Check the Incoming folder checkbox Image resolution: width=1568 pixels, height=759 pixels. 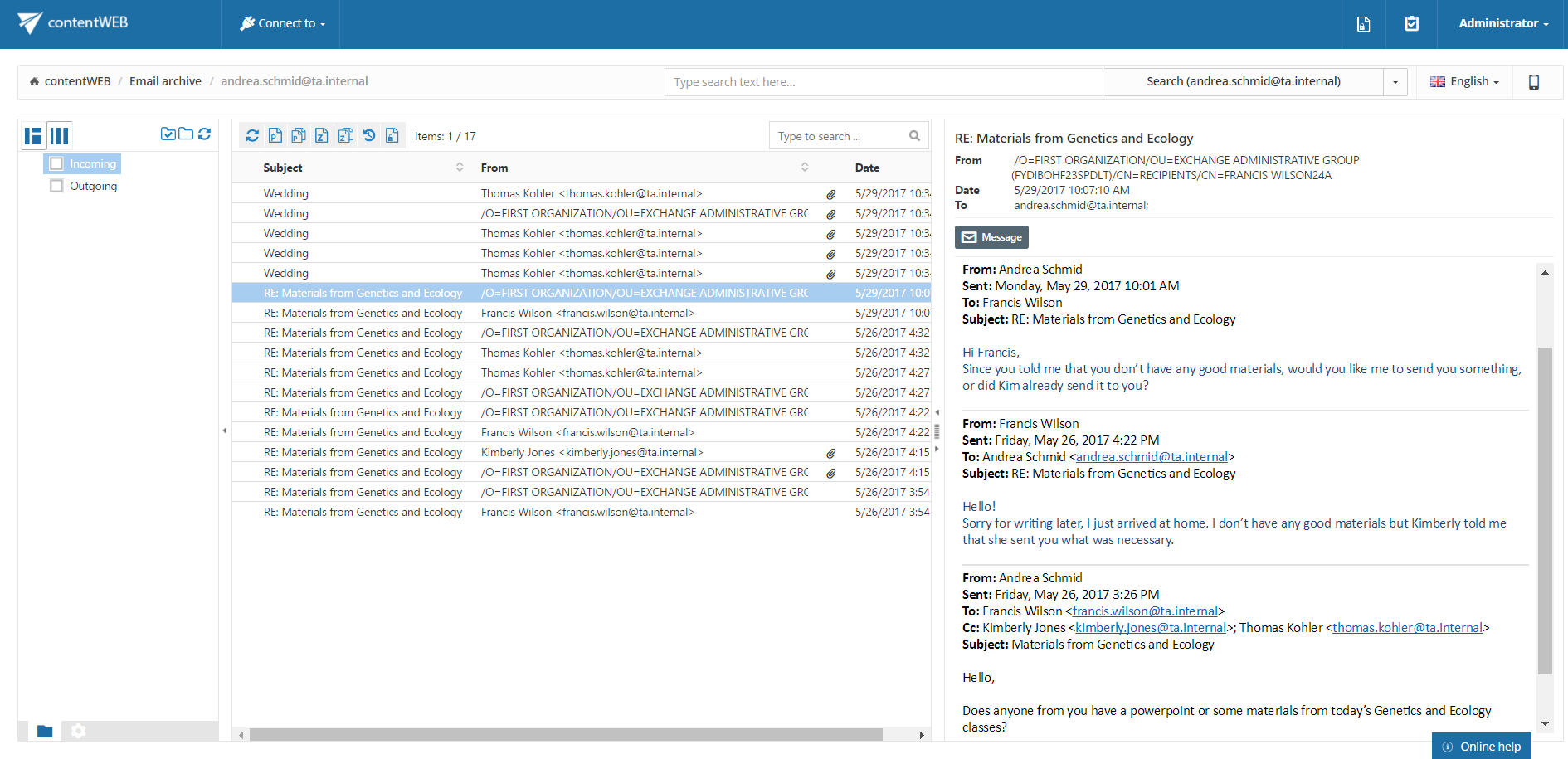[56, 164]
